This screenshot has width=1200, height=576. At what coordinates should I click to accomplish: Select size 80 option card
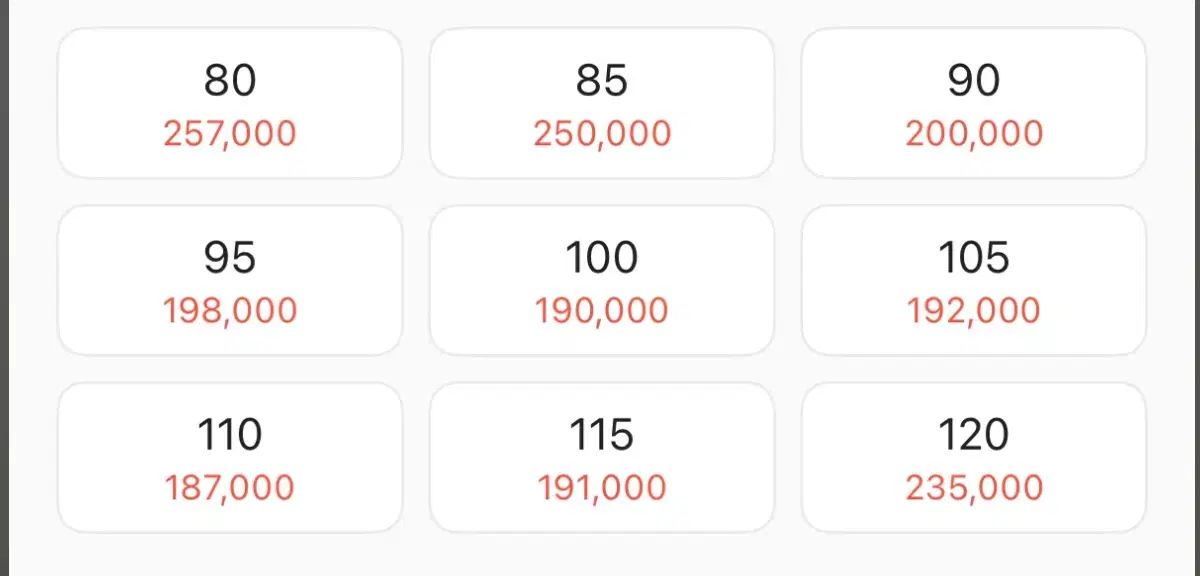[x=230, y=103]
